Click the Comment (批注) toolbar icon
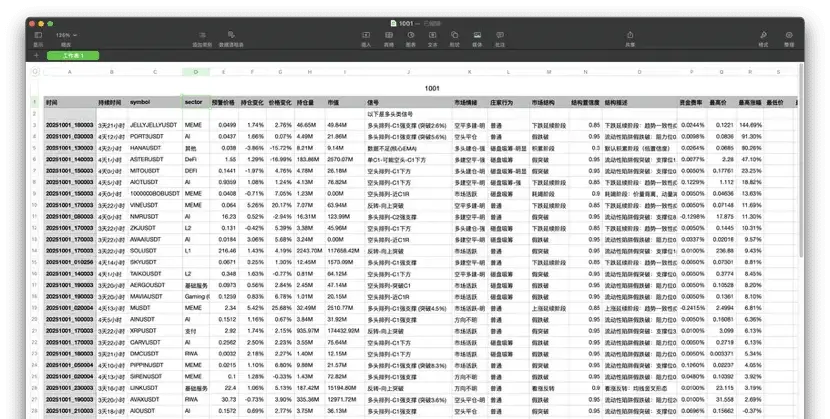The image size is (830, 419). pyautogui.click(x=500, y=35)
